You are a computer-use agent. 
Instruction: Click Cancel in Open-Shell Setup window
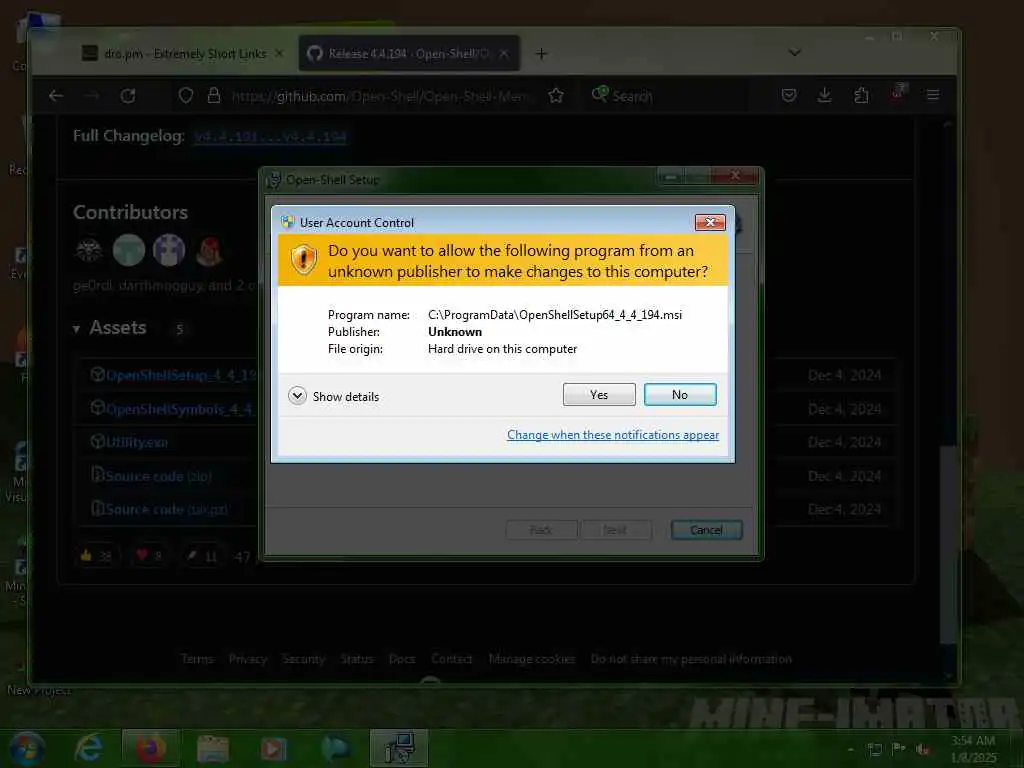pyautogui.click(x=706, y=530)
